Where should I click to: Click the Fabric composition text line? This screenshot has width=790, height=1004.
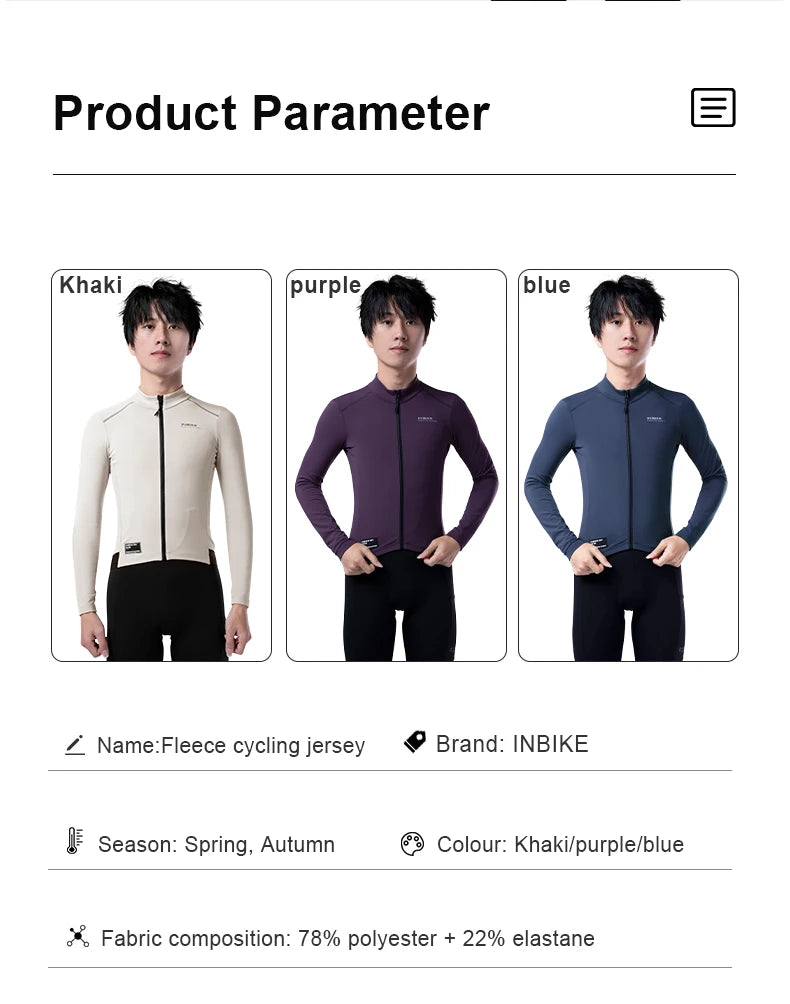[x=348, y=939]
